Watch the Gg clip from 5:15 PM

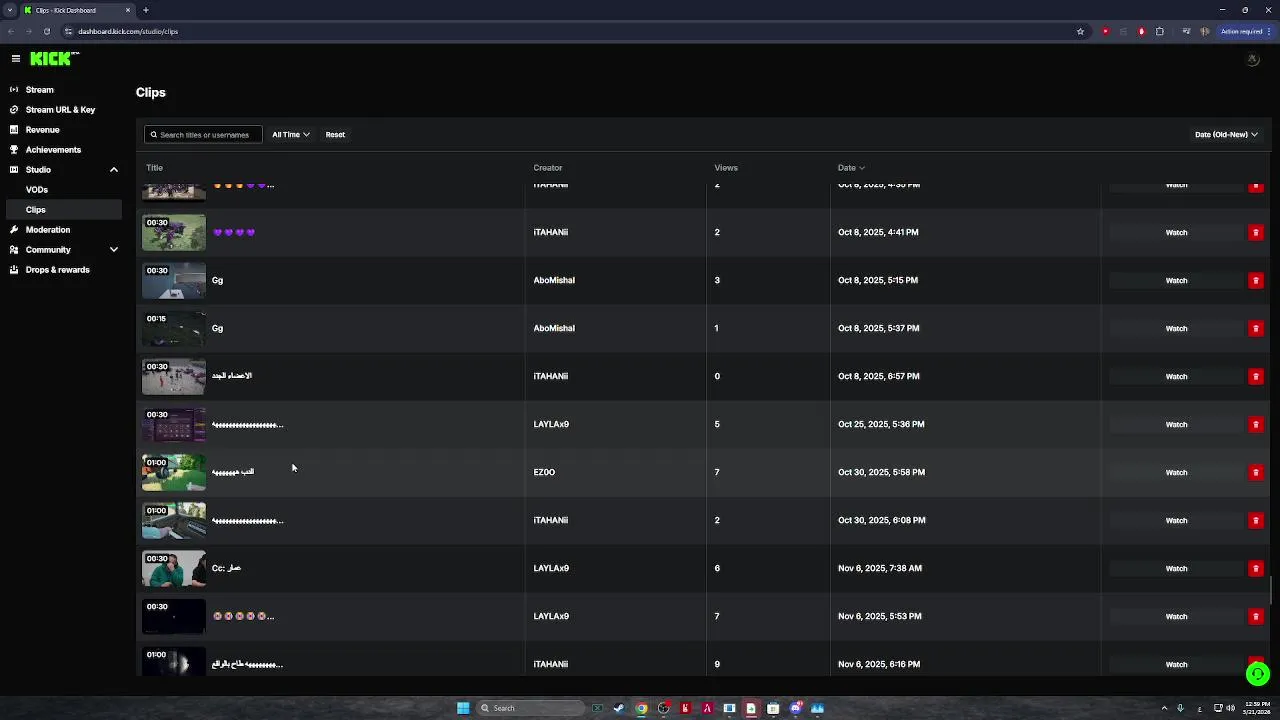coord(1176,280)
